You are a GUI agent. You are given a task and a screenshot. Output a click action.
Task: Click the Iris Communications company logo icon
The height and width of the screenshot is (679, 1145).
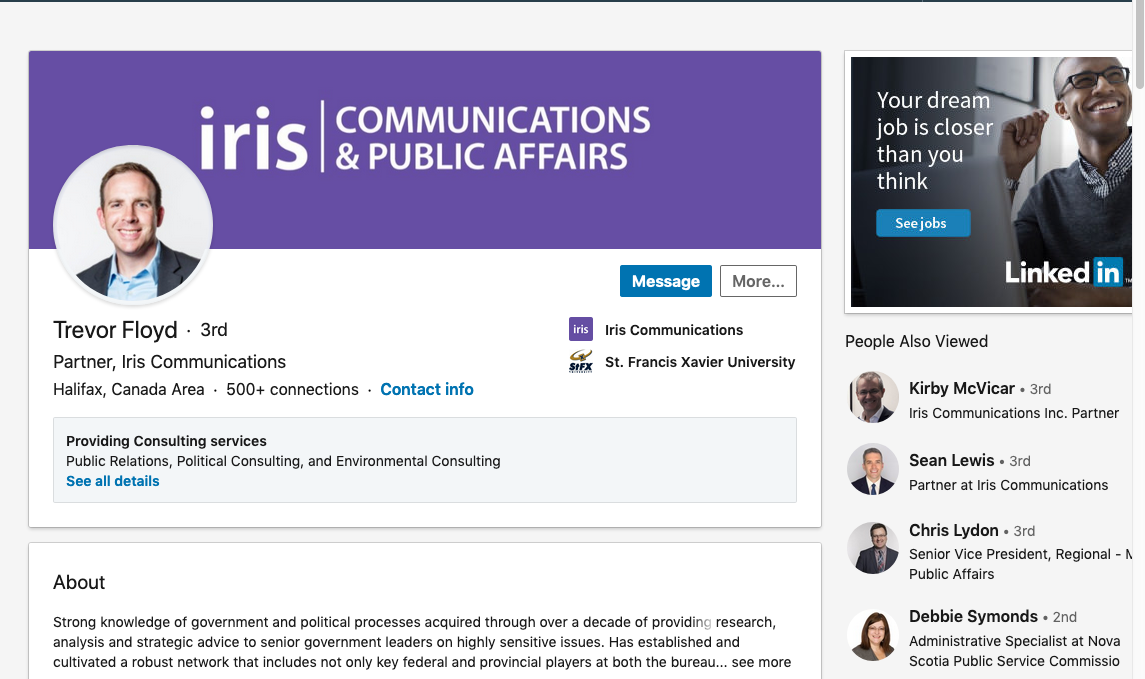580,329
